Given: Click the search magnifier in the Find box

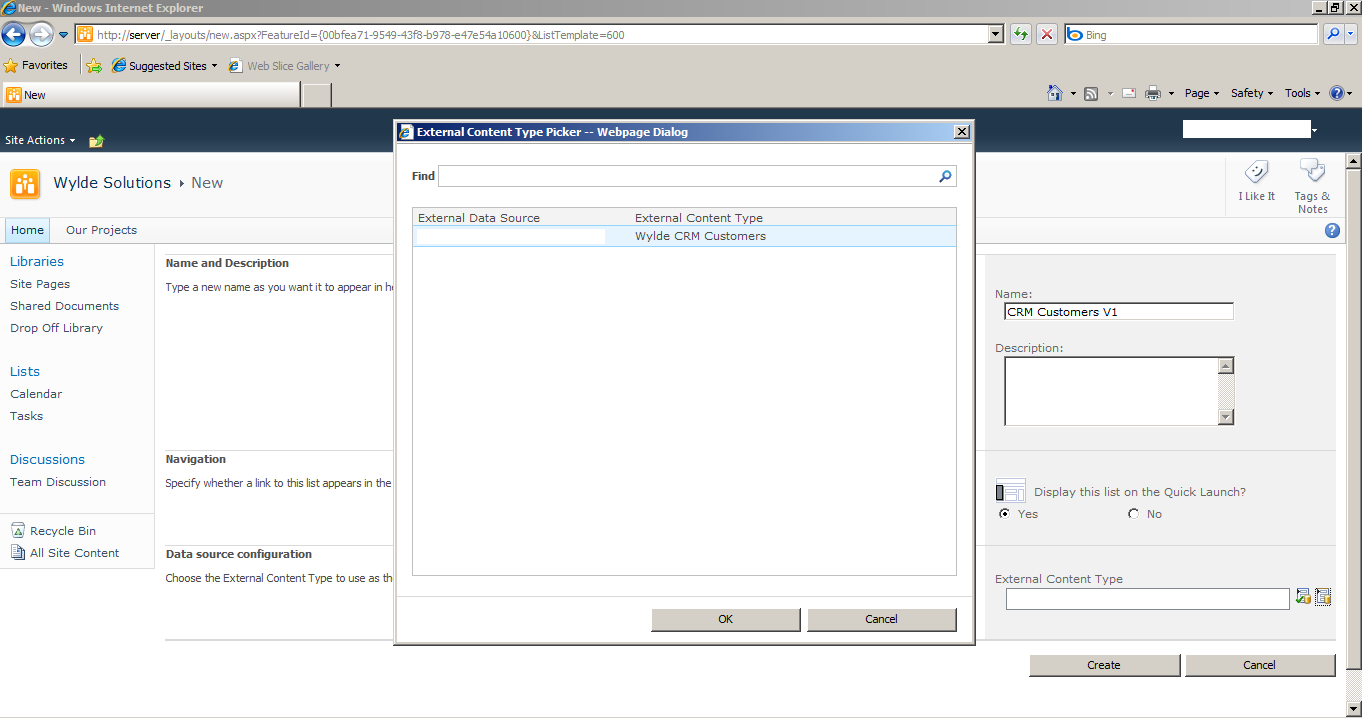Looking at the screenshot, I should click(x=944, y=176).
